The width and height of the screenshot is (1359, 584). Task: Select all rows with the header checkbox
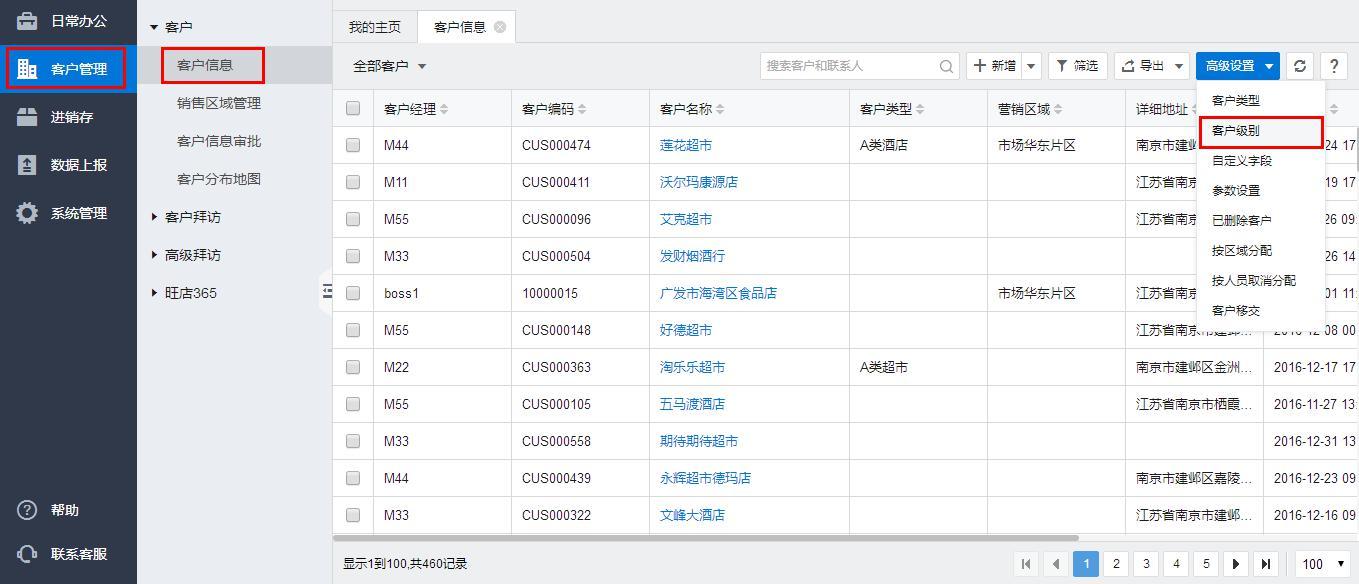[x=353, y=108]
